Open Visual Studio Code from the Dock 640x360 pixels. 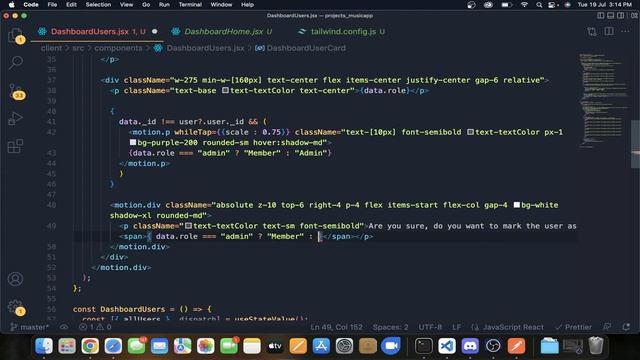447,346
